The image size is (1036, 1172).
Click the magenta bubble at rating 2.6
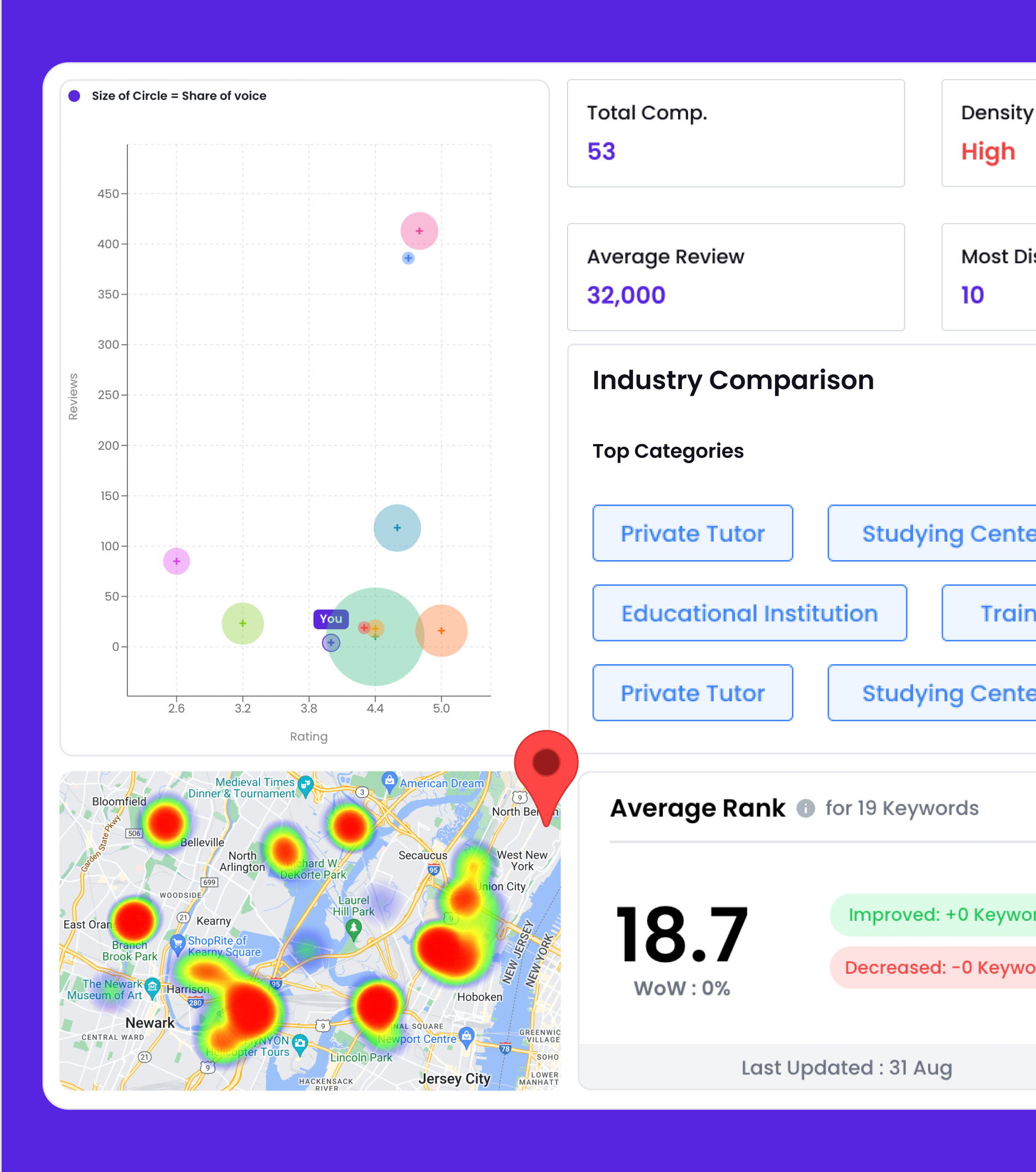176,561
